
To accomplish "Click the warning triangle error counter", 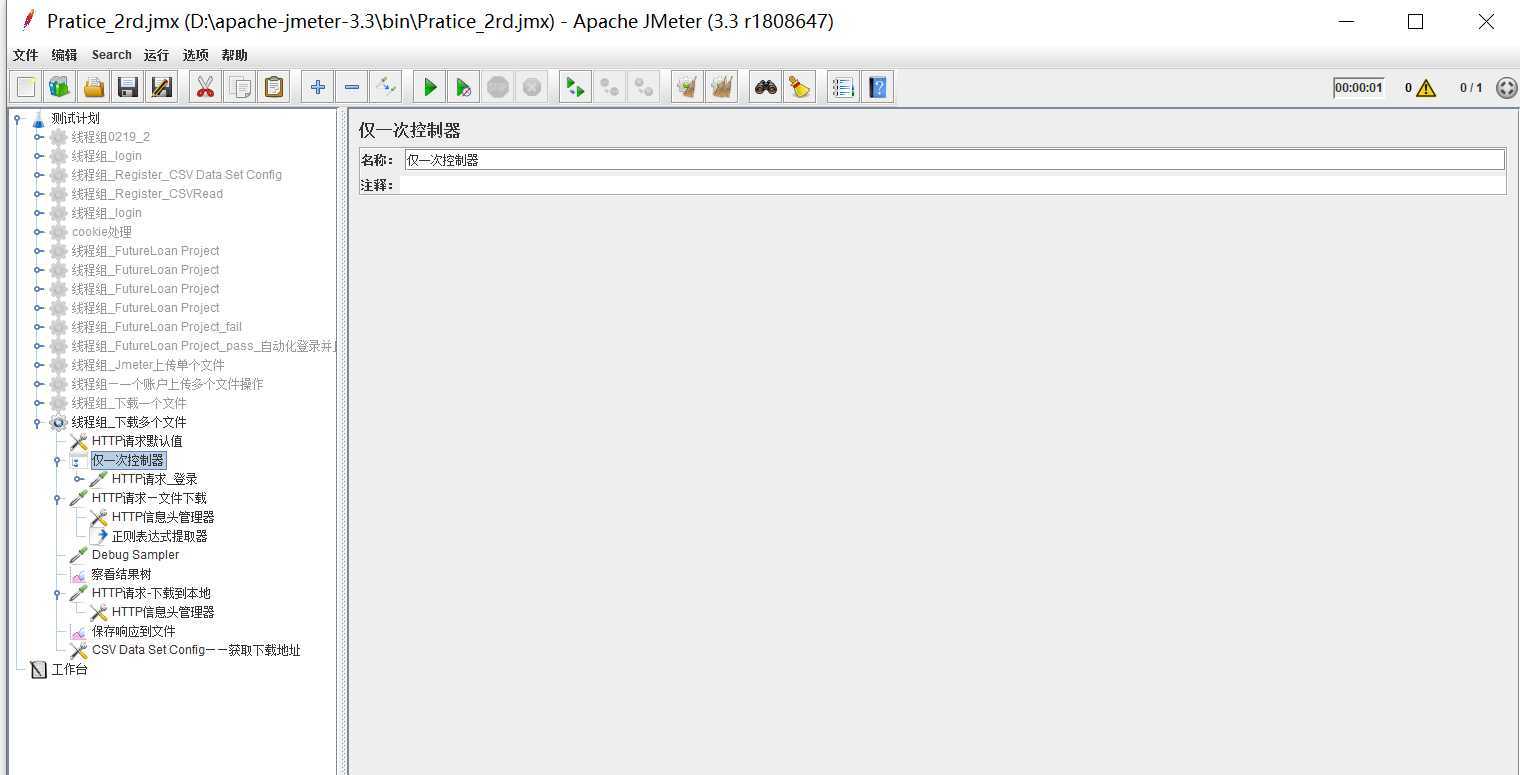I will [x=1426, y=88].
